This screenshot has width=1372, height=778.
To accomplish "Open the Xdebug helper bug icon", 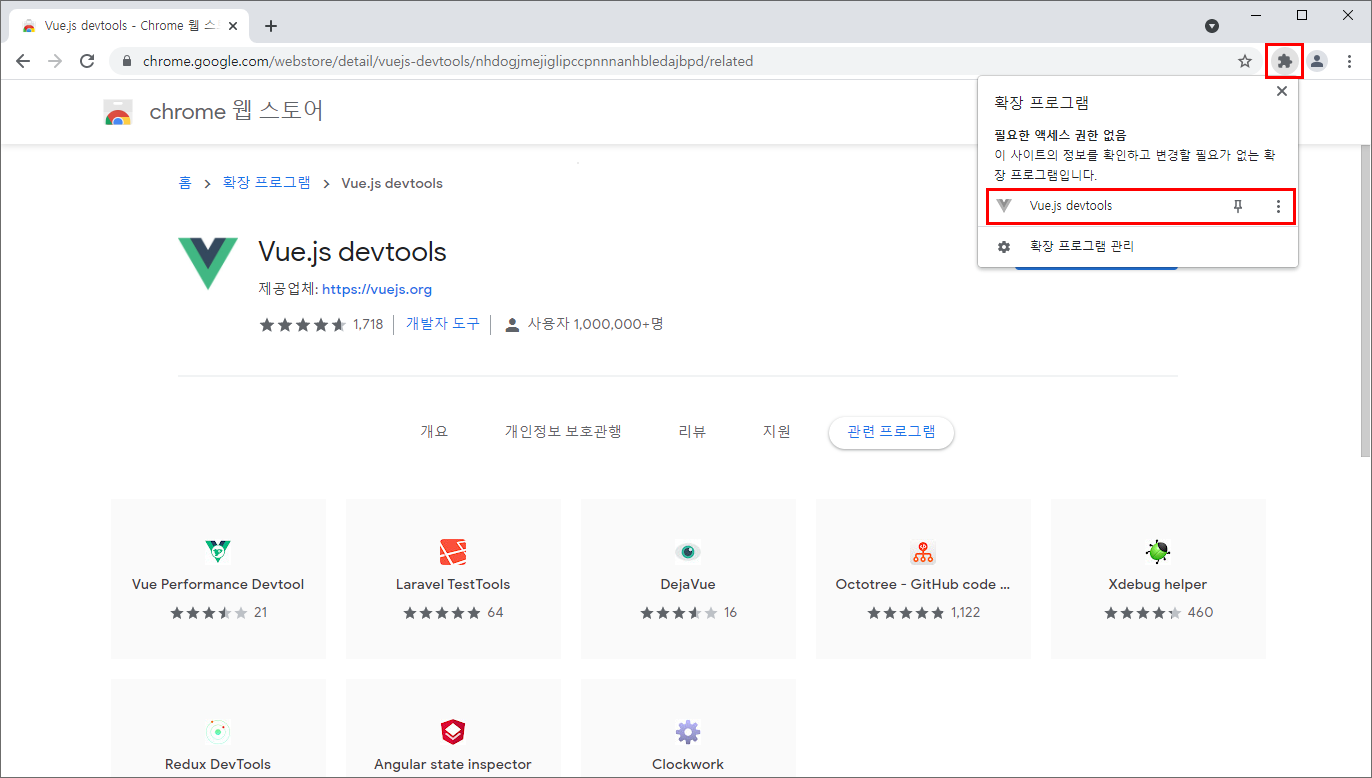I will tap(1158, 552).
